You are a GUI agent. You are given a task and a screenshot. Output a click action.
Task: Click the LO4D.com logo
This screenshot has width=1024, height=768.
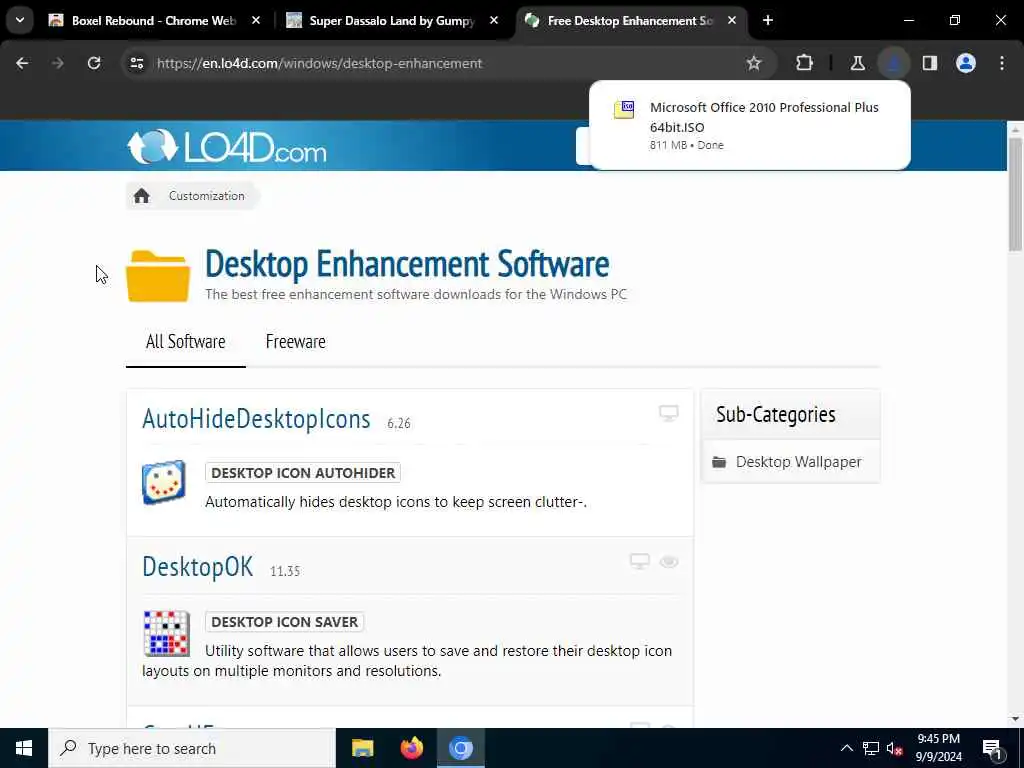pos(227,146)
